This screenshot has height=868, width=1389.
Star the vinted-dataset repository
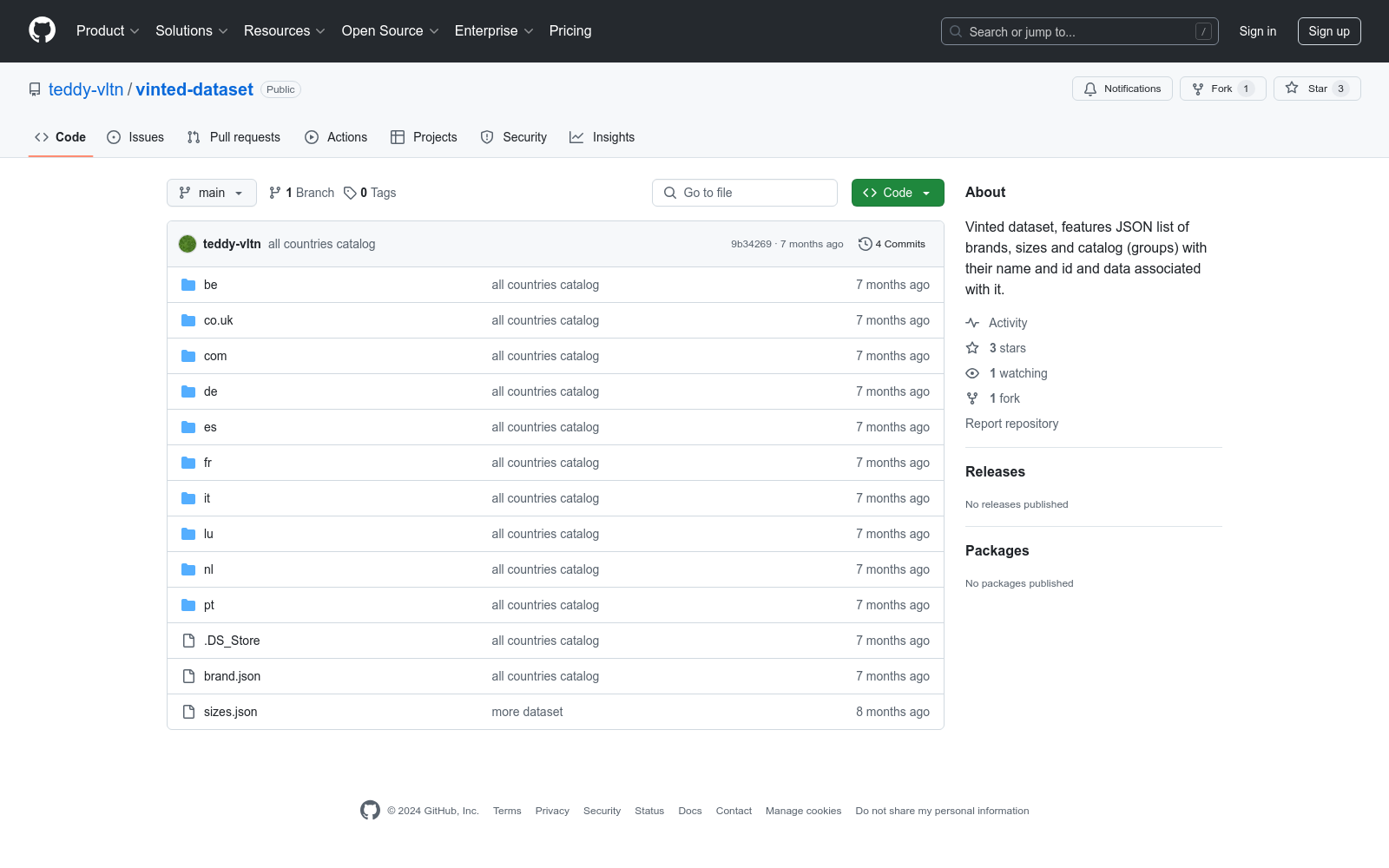(1317, 89)
